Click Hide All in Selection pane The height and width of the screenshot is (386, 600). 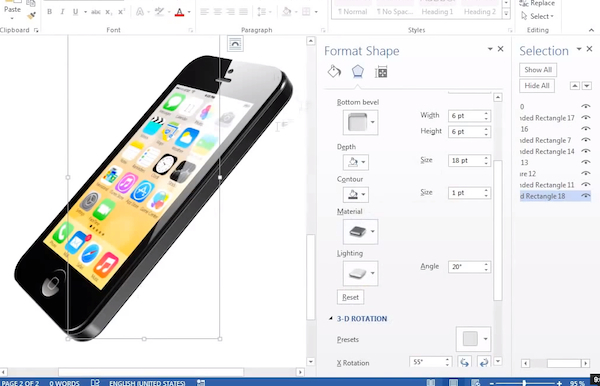(537, 86)
